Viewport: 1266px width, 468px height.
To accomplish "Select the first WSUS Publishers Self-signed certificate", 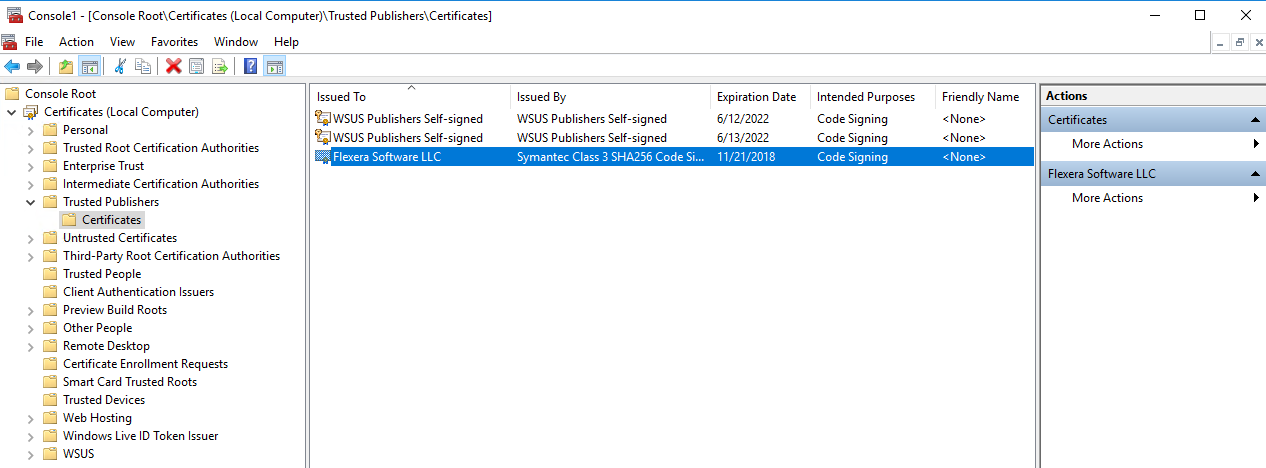I will point(407,119).
